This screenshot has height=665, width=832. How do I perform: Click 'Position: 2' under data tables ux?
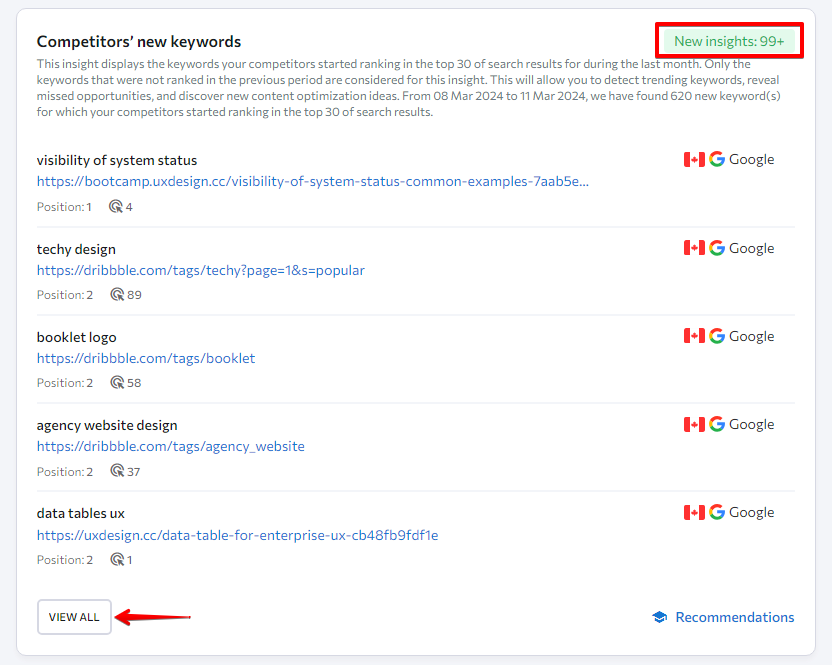[x=65, y=560]
